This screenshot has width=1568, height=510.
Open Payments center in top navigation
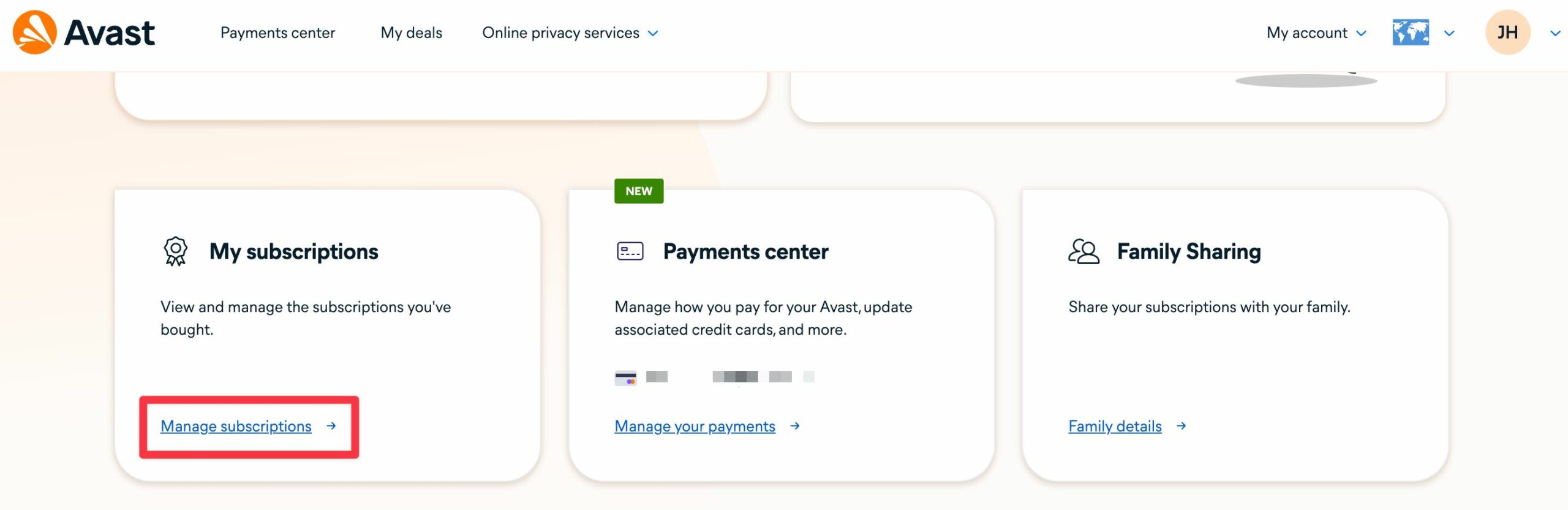pyautogui.click(x=277, y=32)
